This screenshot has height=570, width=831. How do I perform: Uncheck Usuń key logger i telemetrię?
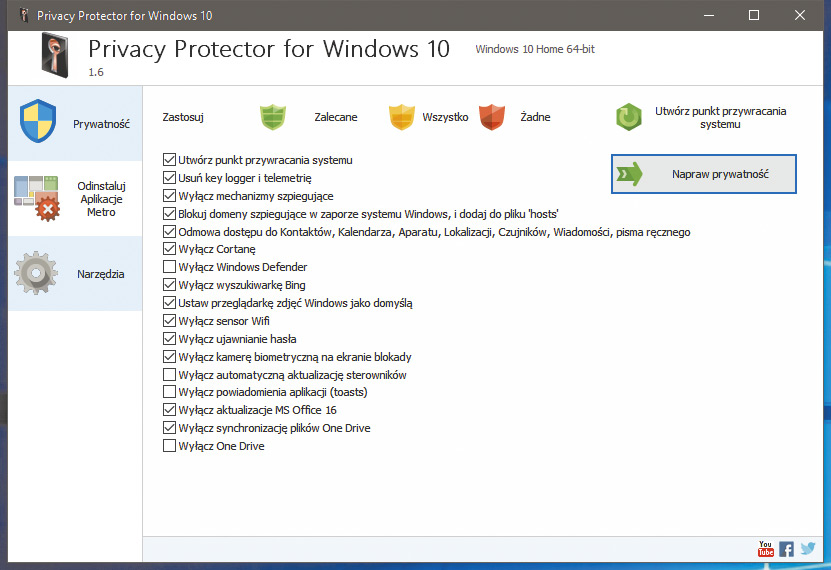point(169,178)
